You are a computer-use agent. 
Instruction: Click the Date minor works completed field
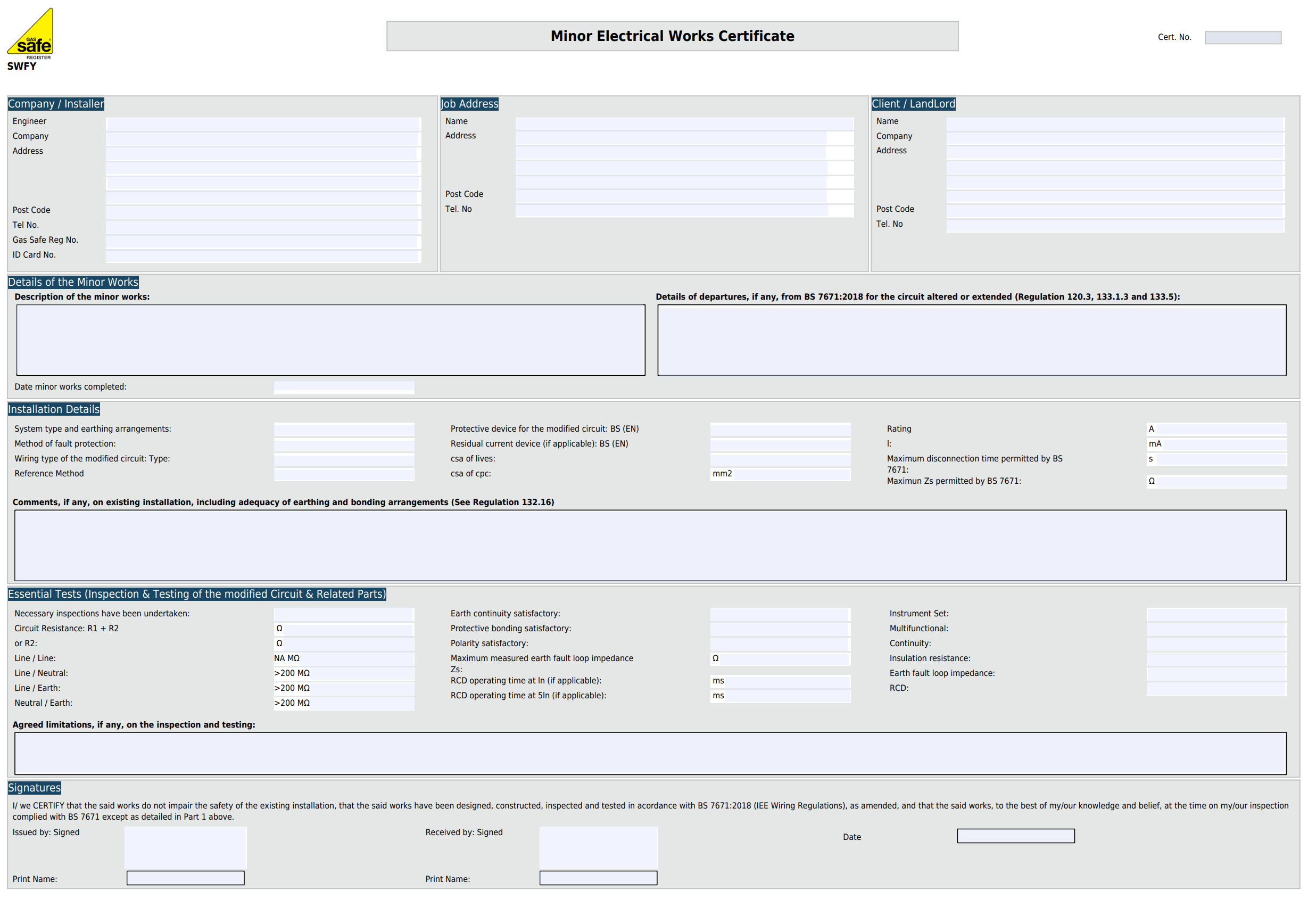(x=344, y=388)
